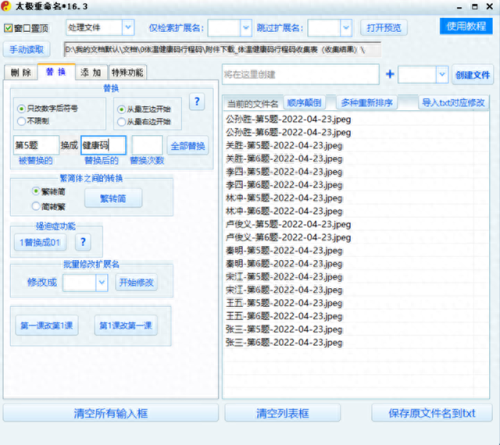Screen dimensions: 500x445
Task: Expand 跳过扩展名 dropdown
Action: point(346,28)
